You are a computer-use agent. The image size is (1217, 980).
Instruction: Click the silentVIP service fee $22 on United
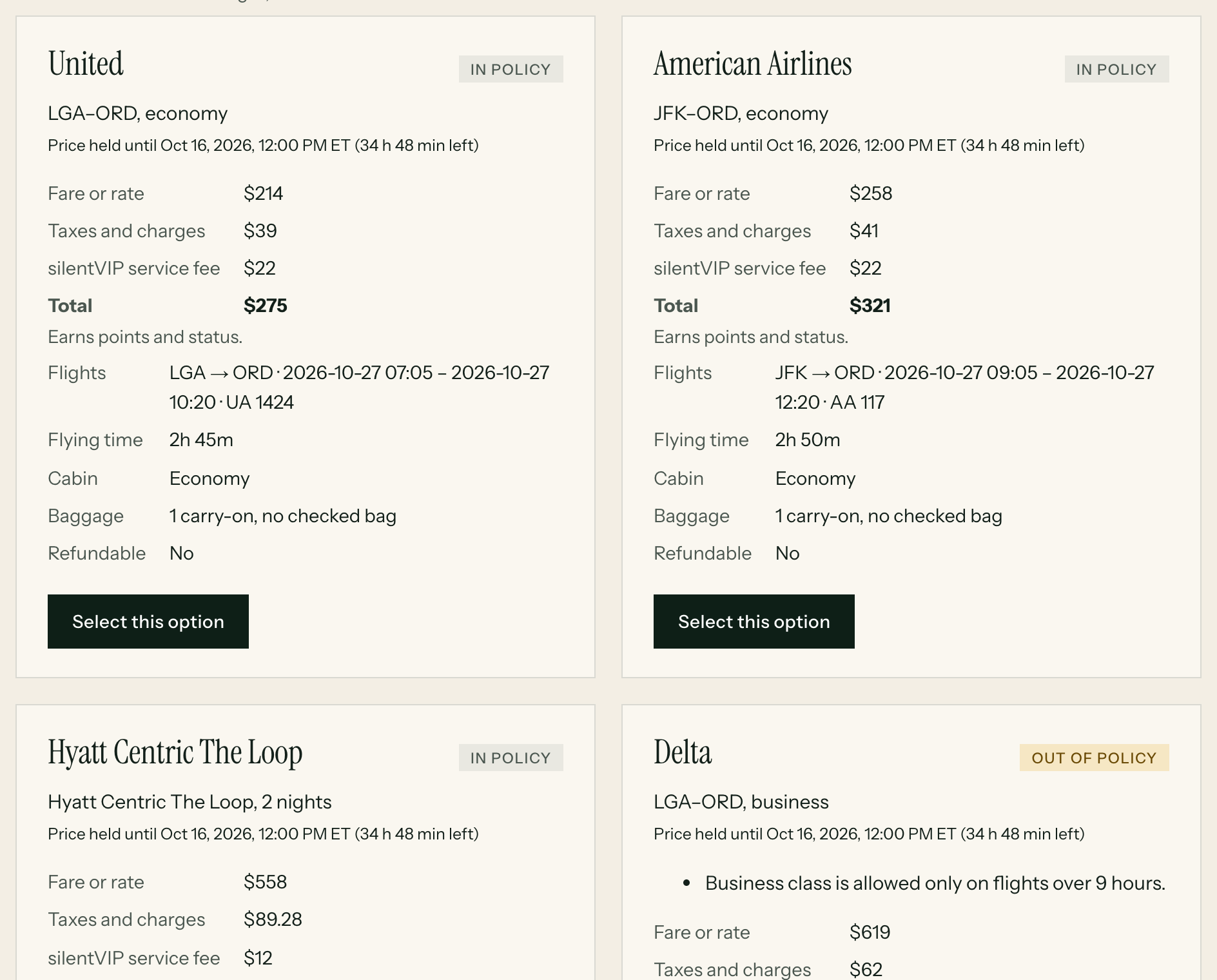point(260,268)
